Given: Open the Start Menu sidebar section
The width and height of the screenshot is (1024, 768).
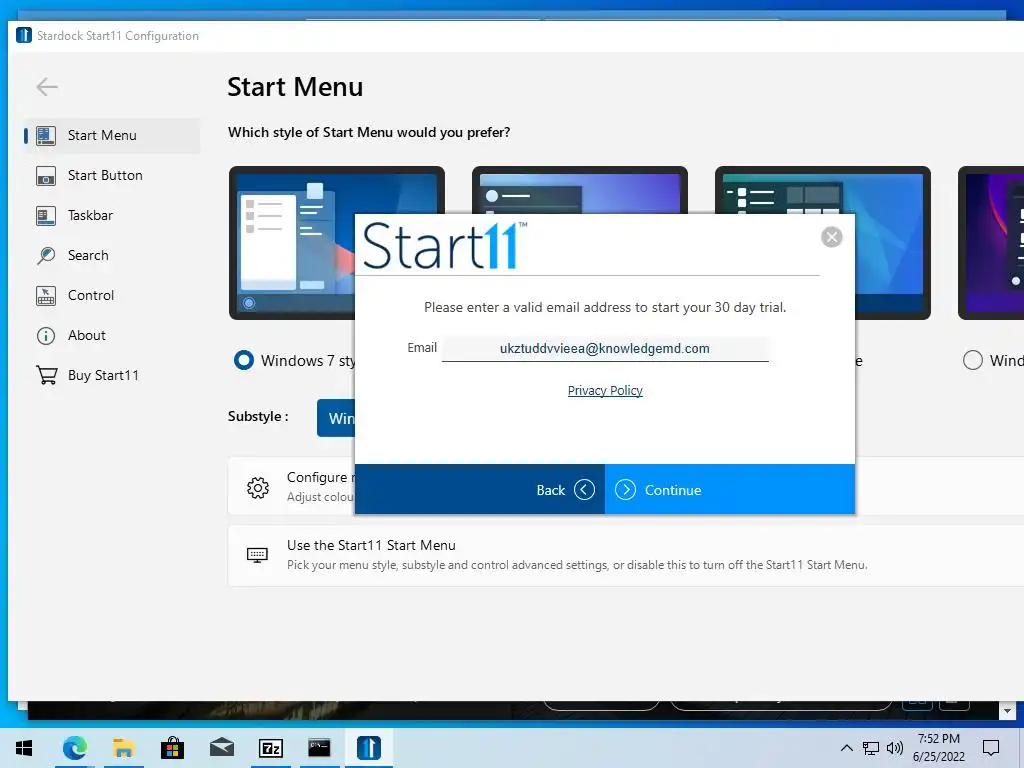Looking at the screenshot, I should coord(112,136).
